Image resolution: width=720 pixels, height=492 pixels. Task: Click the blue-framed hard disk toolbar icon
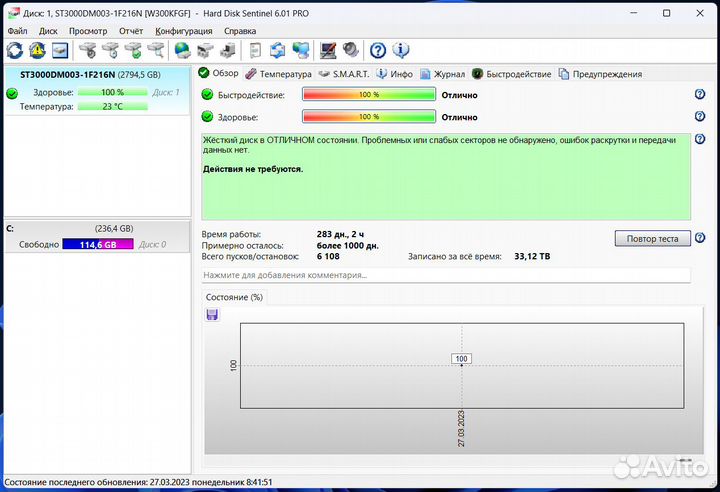pos(60,50)
